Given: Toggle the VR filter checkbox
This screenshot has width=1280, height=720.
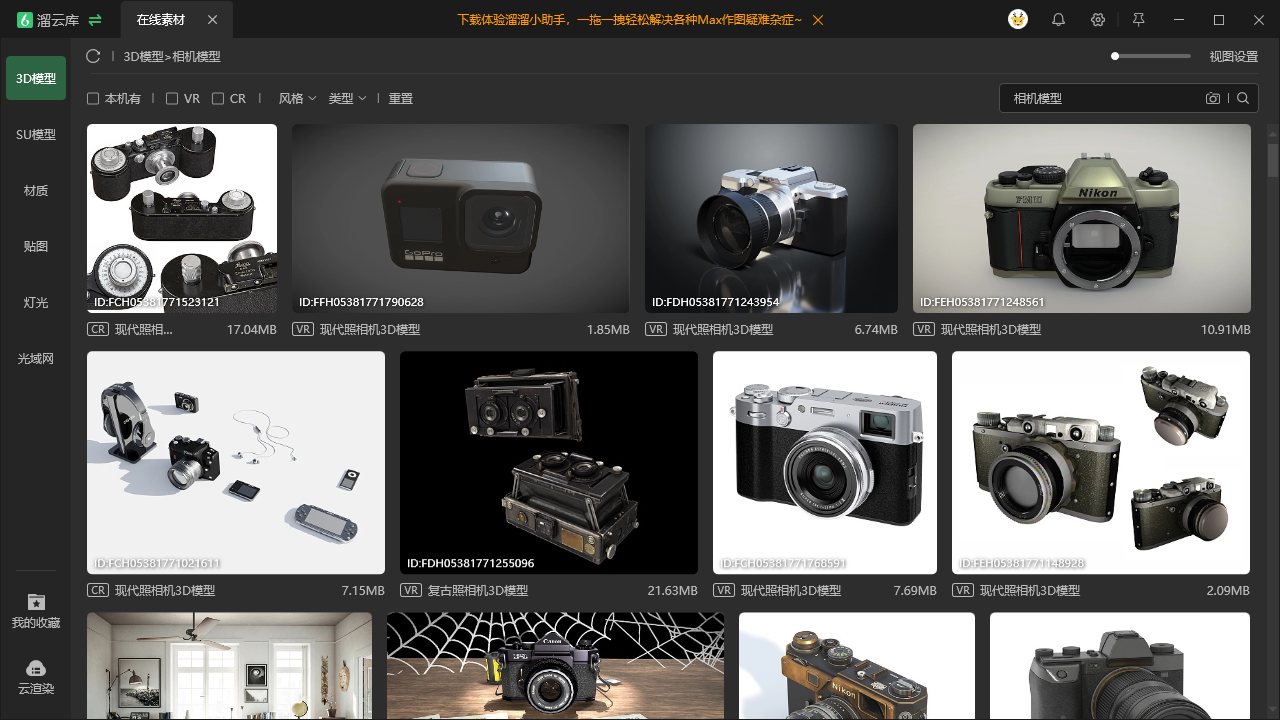Looking at the screenshot, I should coord(172,99).
